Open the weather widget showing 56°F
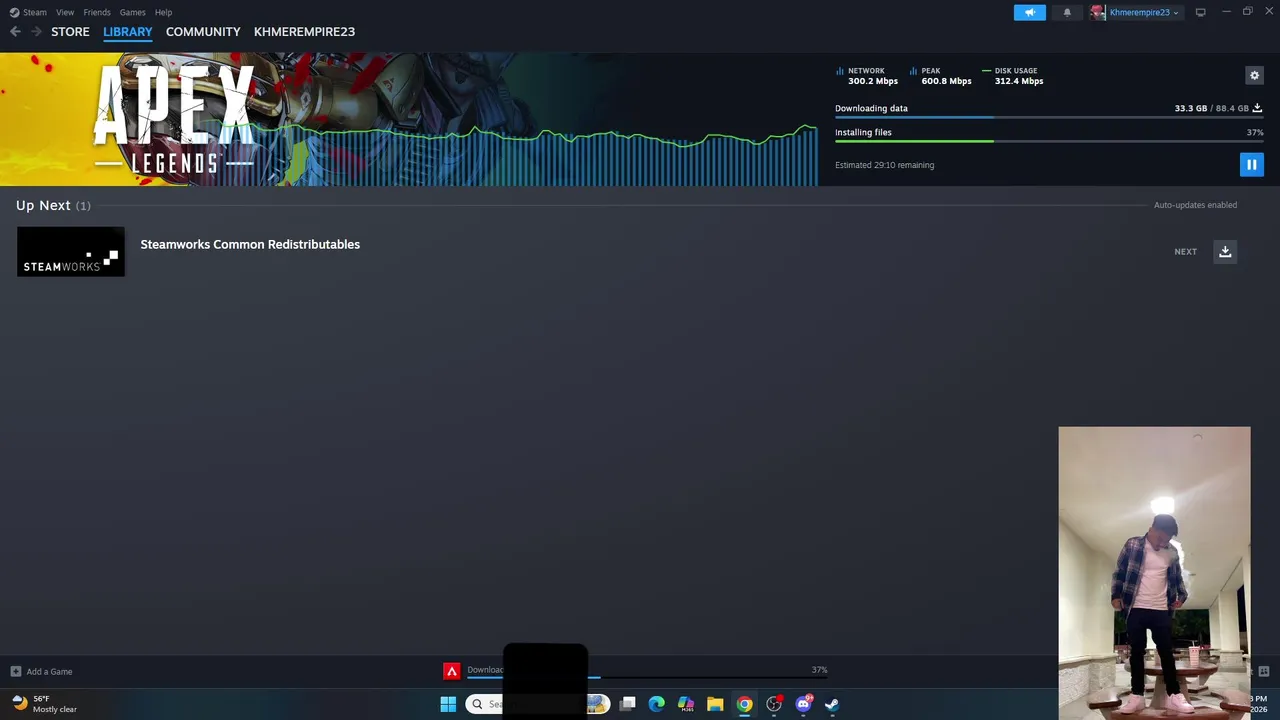The height and width of the screenshot is (720, 1280). (44, 704)
